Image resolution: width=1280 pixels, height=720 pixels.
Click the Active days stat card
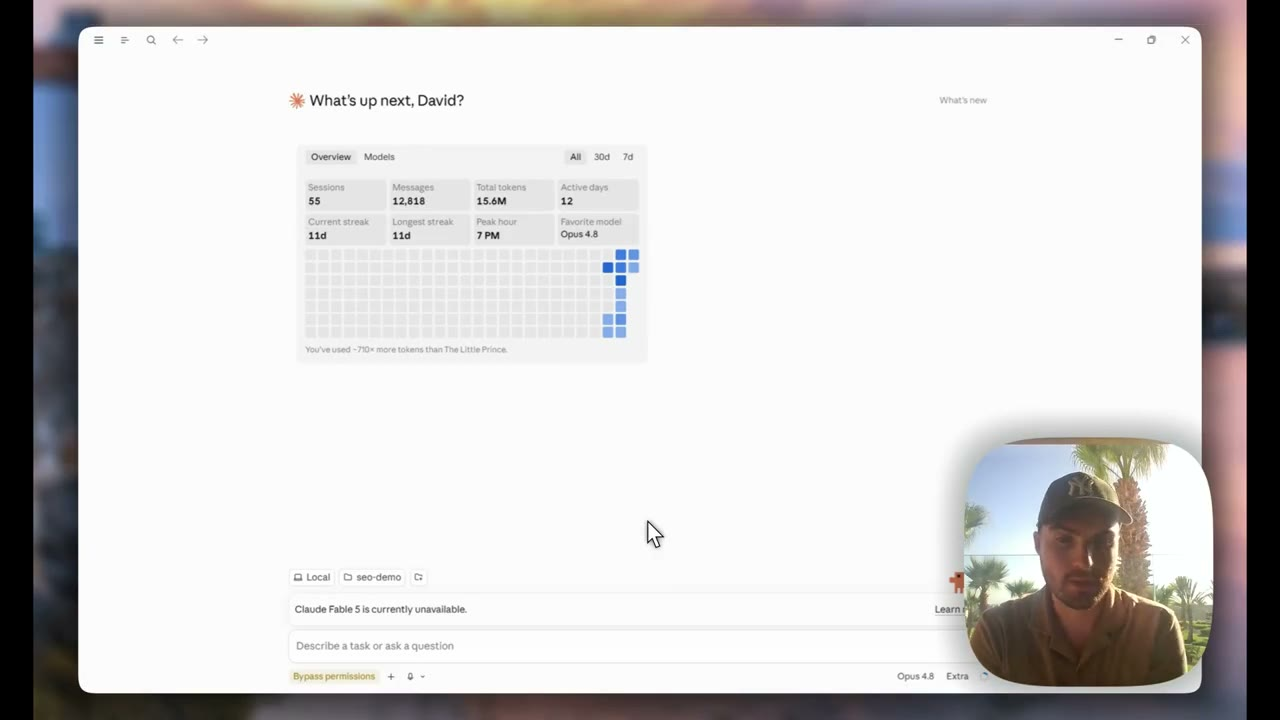598,194
